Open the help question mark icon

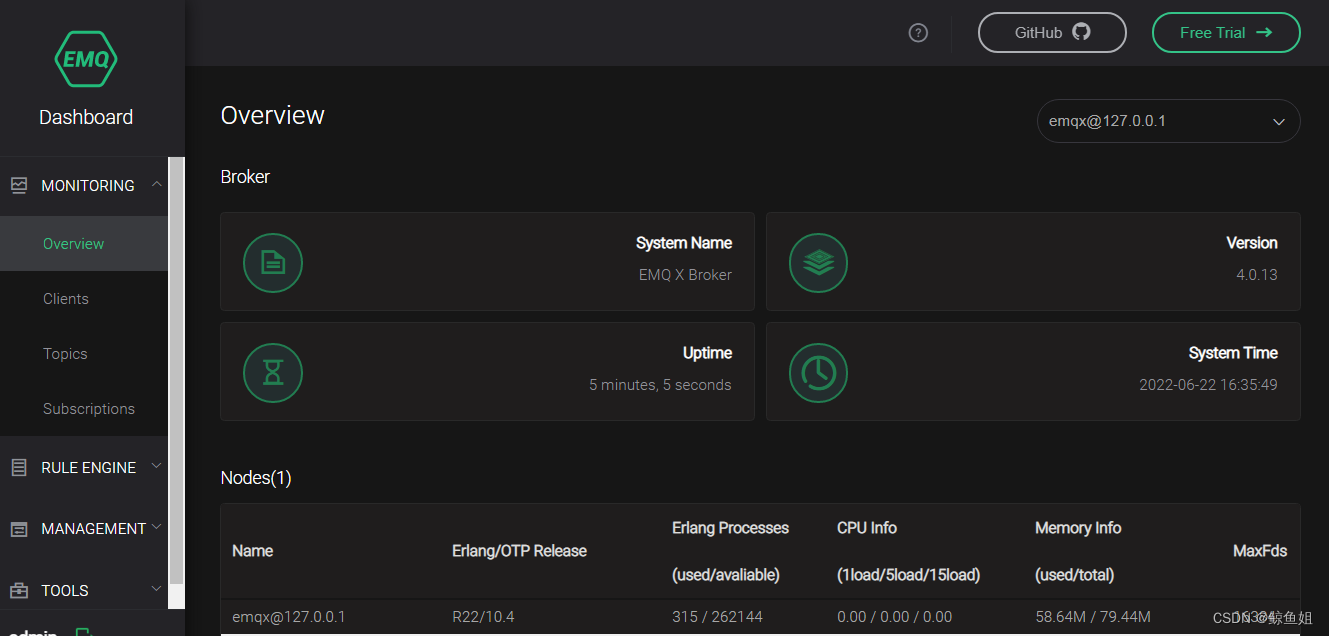(x=918, y=33)
